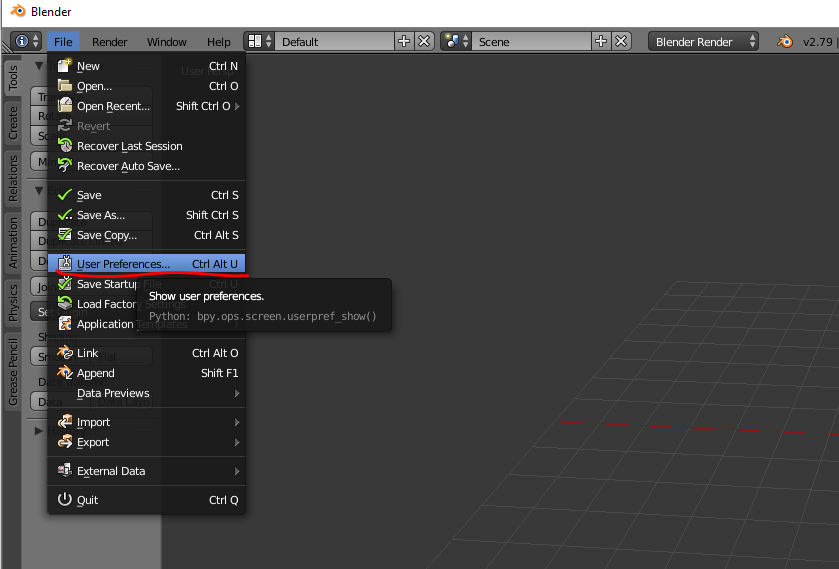Click the Recover Auto Save icon
This screenshot has height=569, width=839.
pos(65,165)
